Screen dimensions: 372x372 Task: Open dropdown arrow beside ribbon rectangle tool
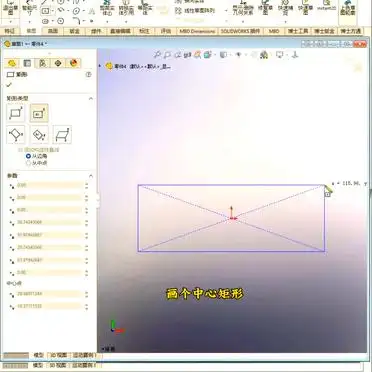pos(53,11)
